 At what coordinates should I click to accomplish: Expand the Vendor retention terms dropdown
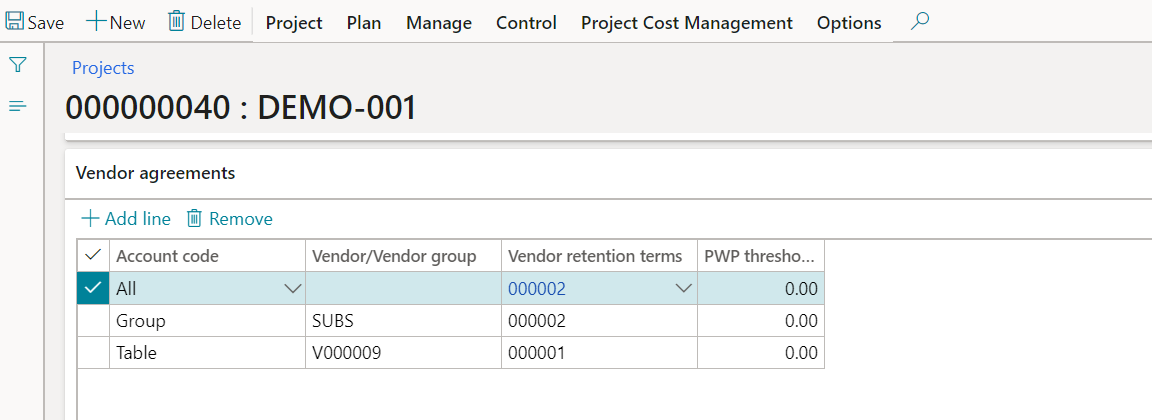point(684,289)
